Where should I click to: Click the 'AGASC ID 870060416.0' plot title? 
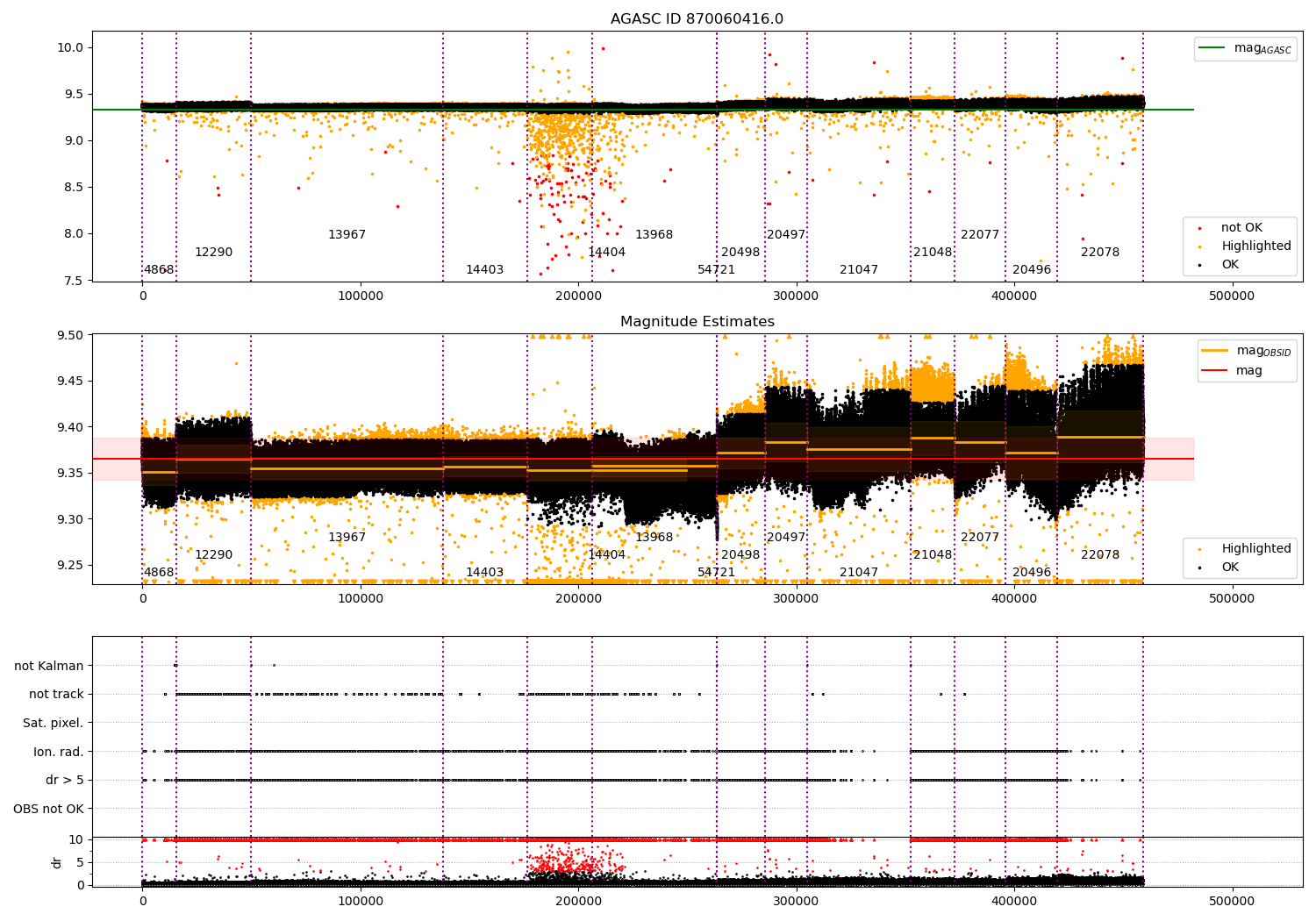coord(697,19)
